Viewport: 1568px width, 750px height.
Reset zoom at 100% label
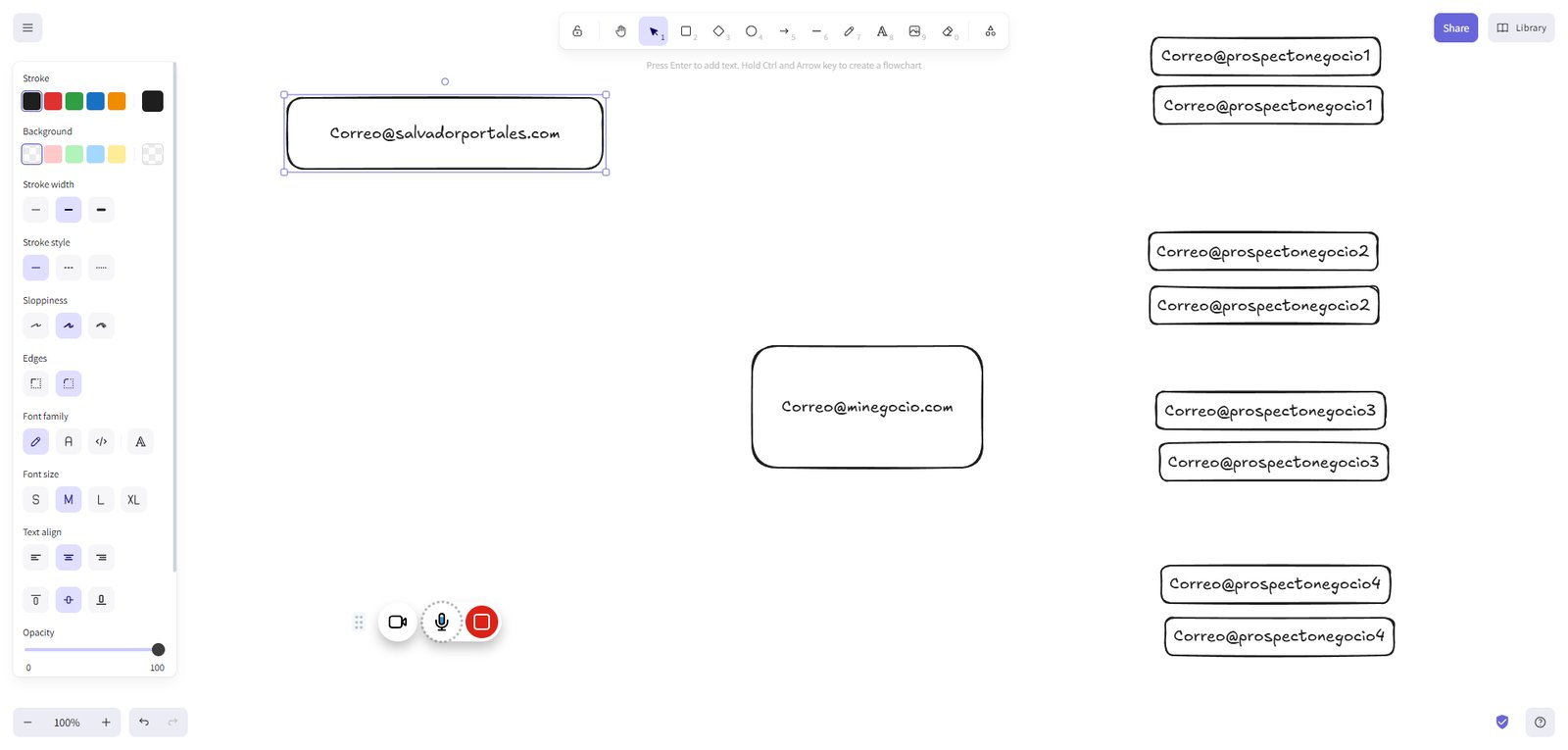[67, 723]
